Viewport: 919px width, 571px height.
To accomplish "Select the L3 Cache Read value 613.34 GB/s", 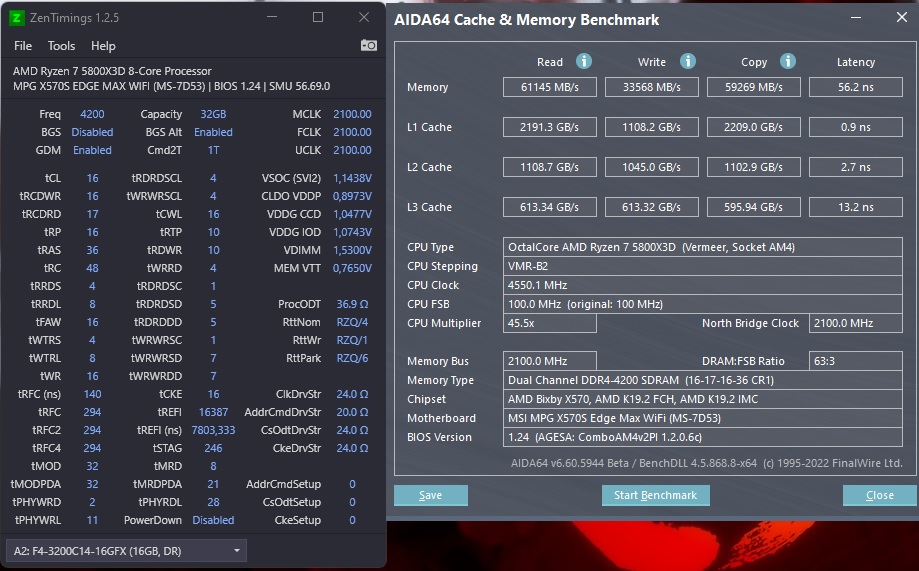I will pyautogui.click(x=550, y=207).
